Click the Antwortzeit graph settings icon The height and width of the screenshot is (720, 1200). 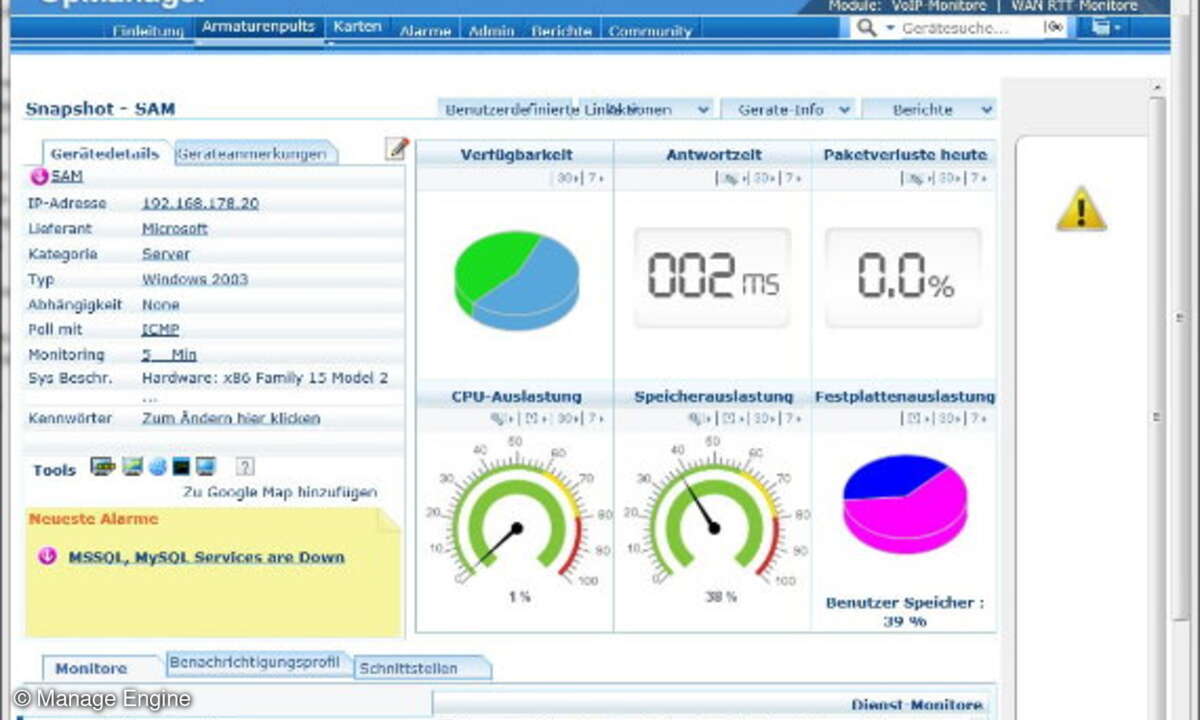coord(729,178)
